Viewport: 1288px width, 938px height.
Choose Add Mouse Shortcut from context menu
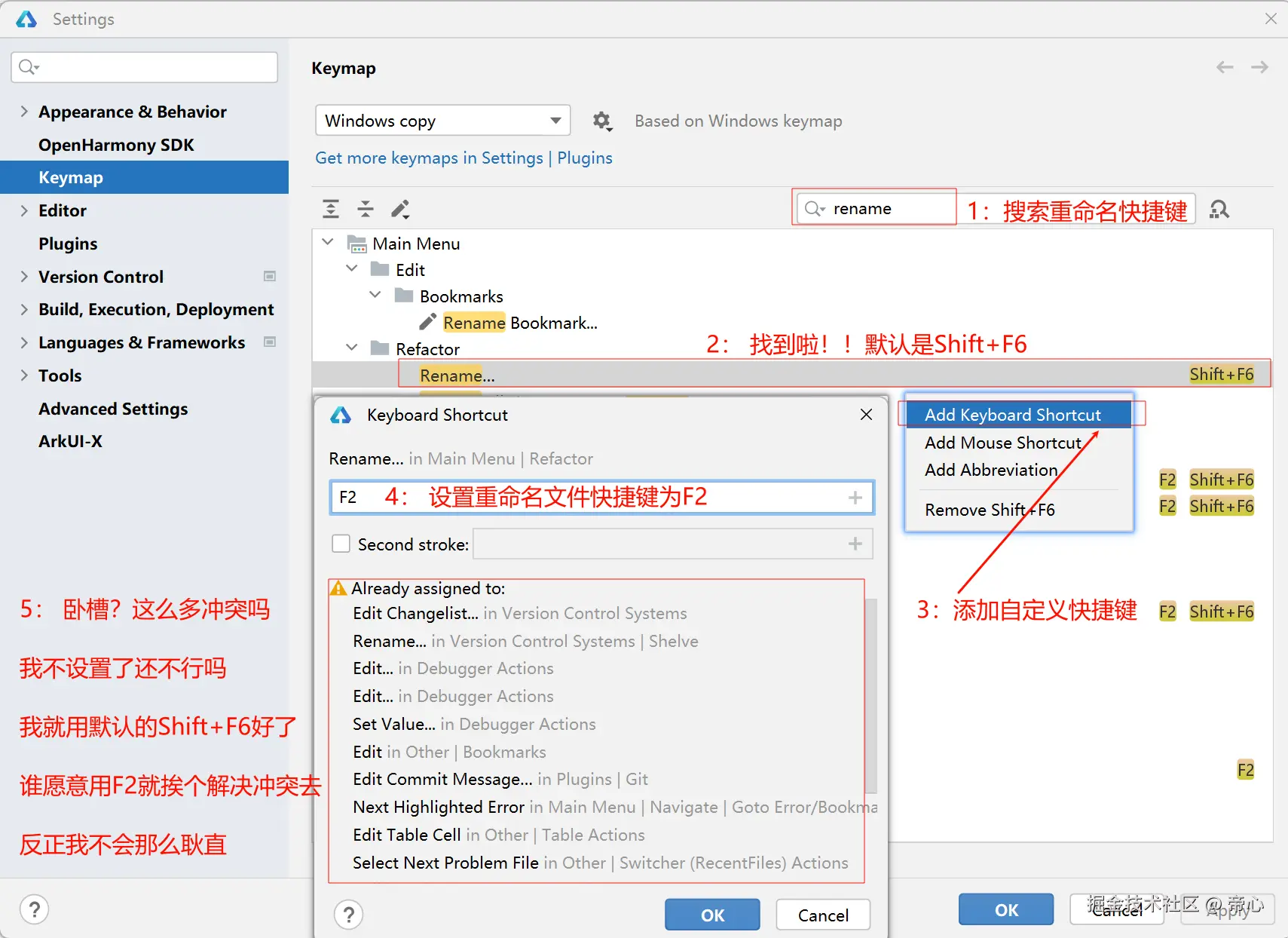point(1019,443)
